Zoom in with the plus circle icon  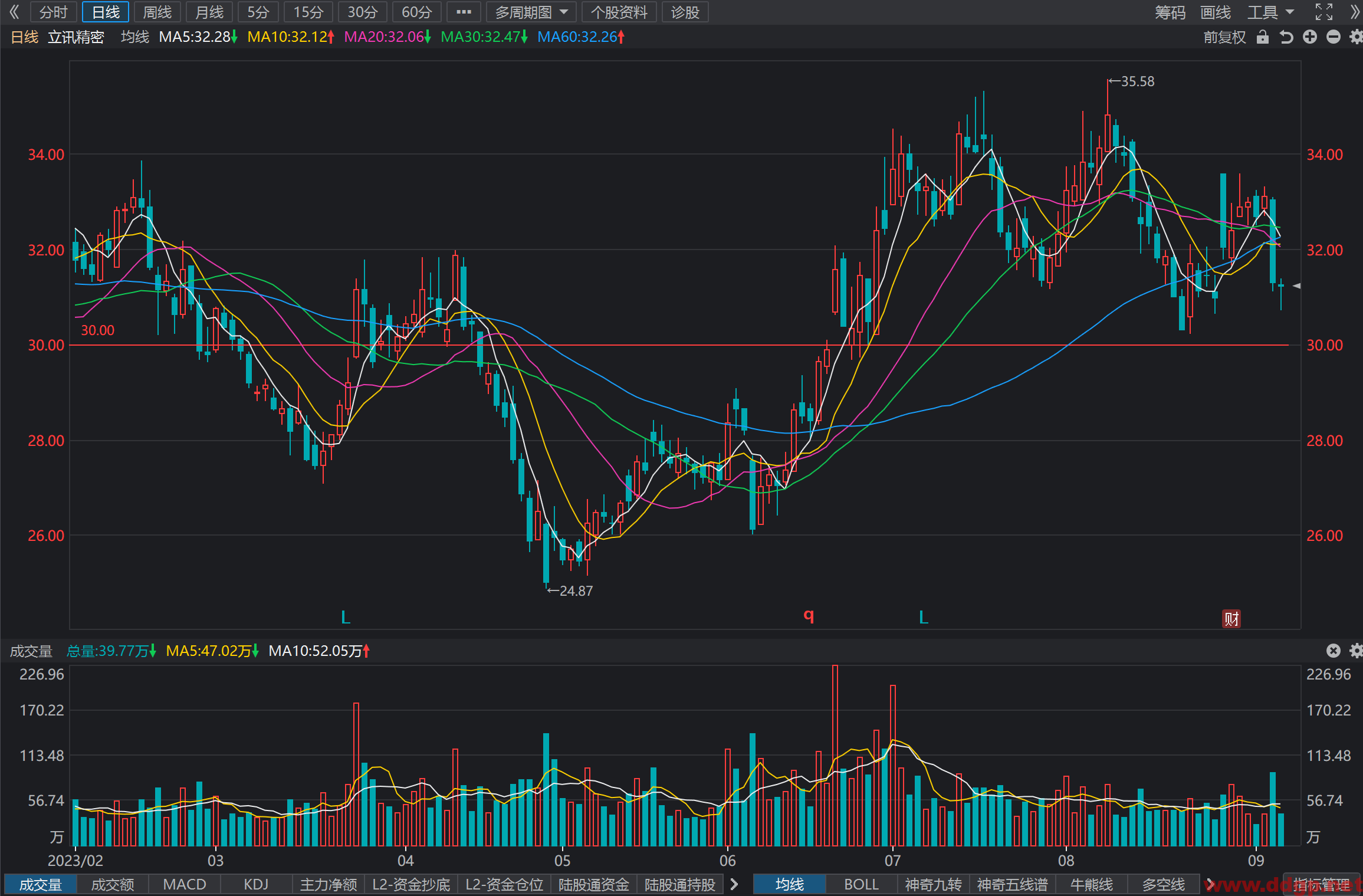tap(1310, 37)
